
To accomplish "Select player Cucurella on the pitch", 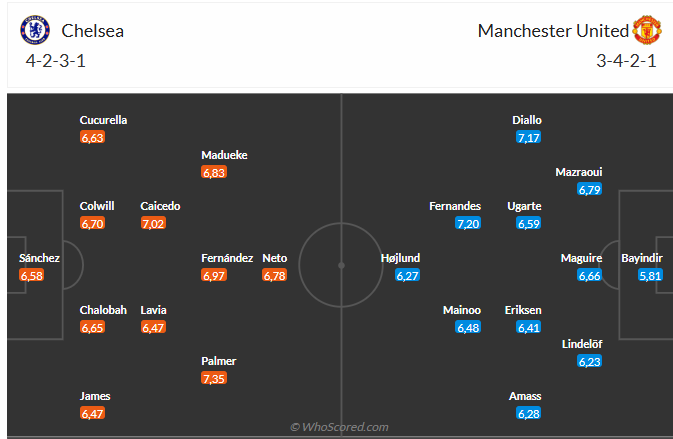I will pyautogui.click(x=103, y=120).
